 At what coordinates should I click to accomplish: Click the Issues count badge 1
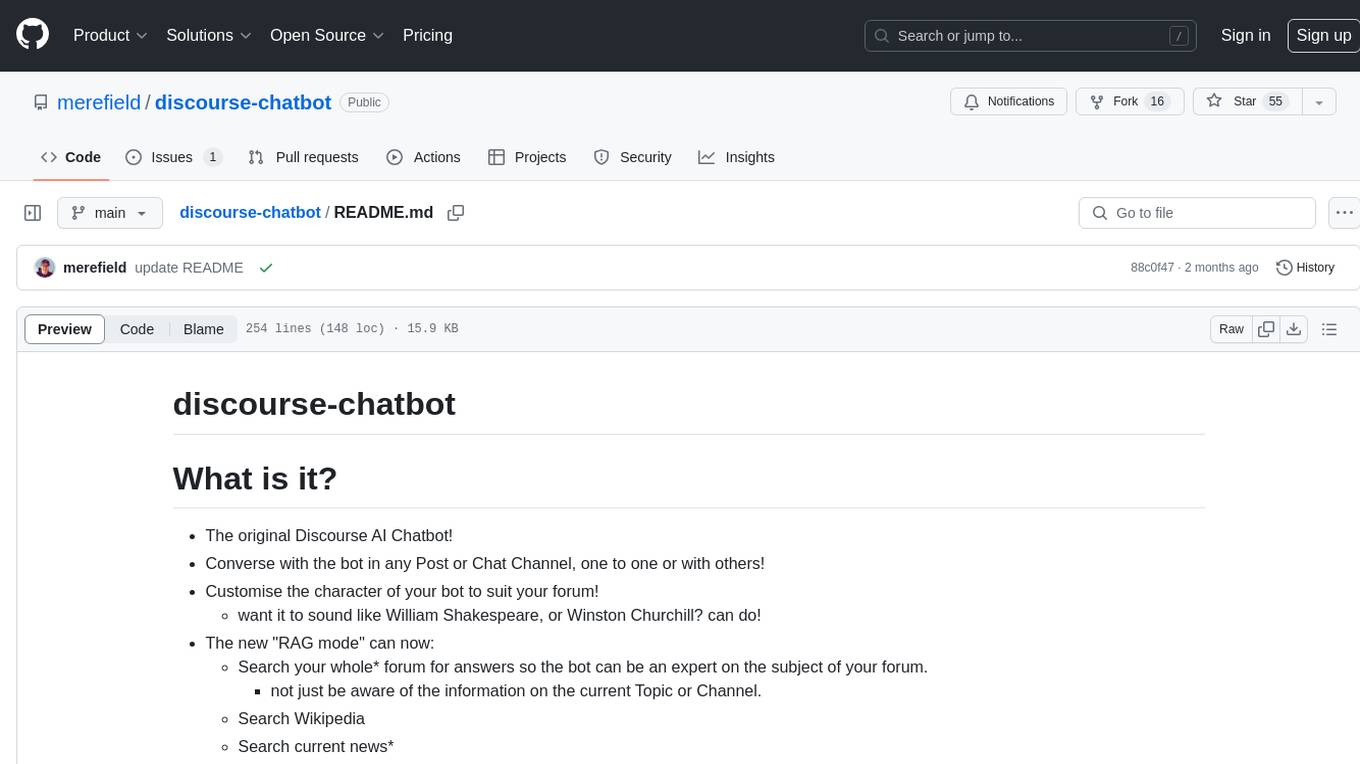click(212, 157)
